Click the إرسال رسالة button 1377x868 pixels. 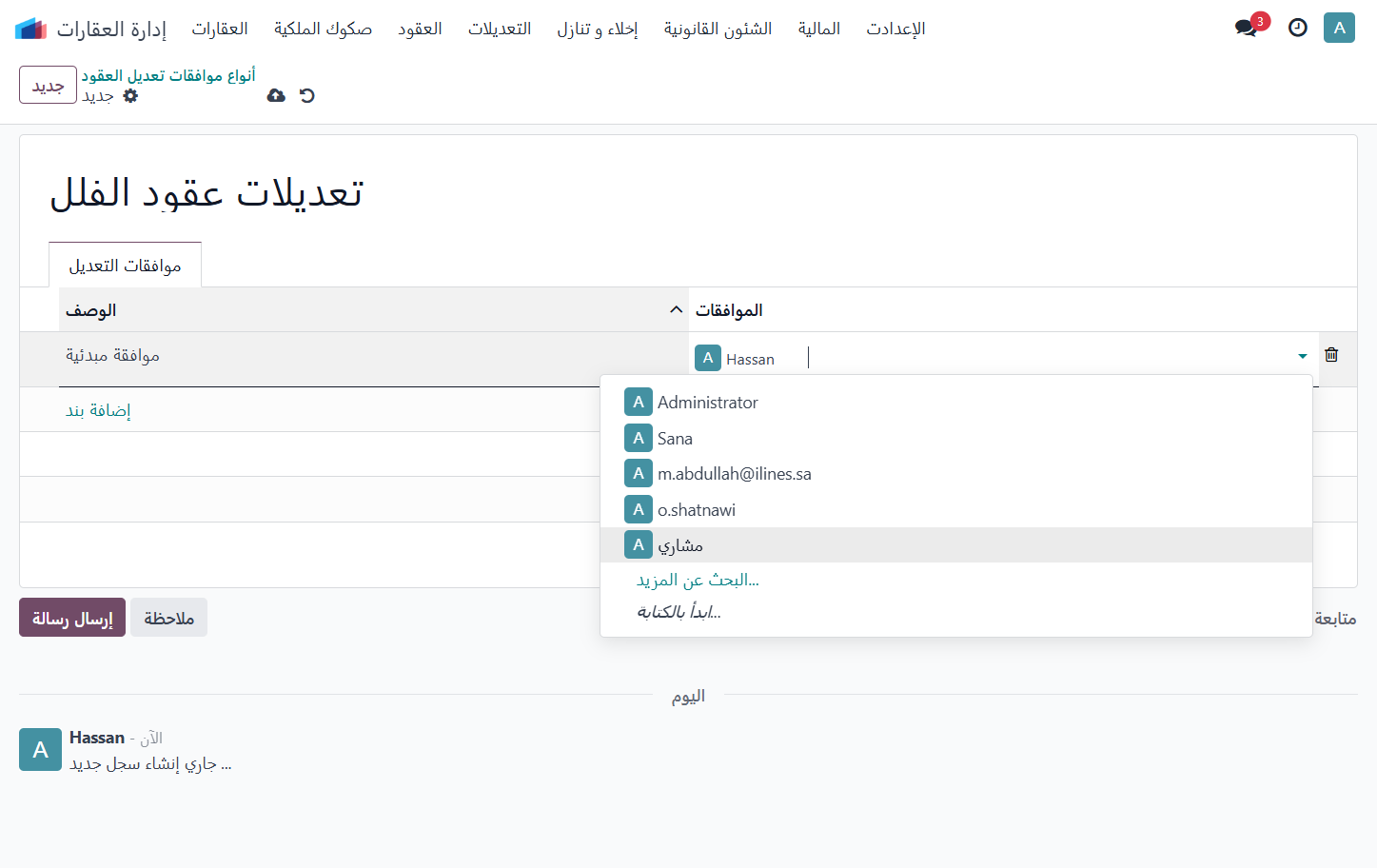click(72, 618)
